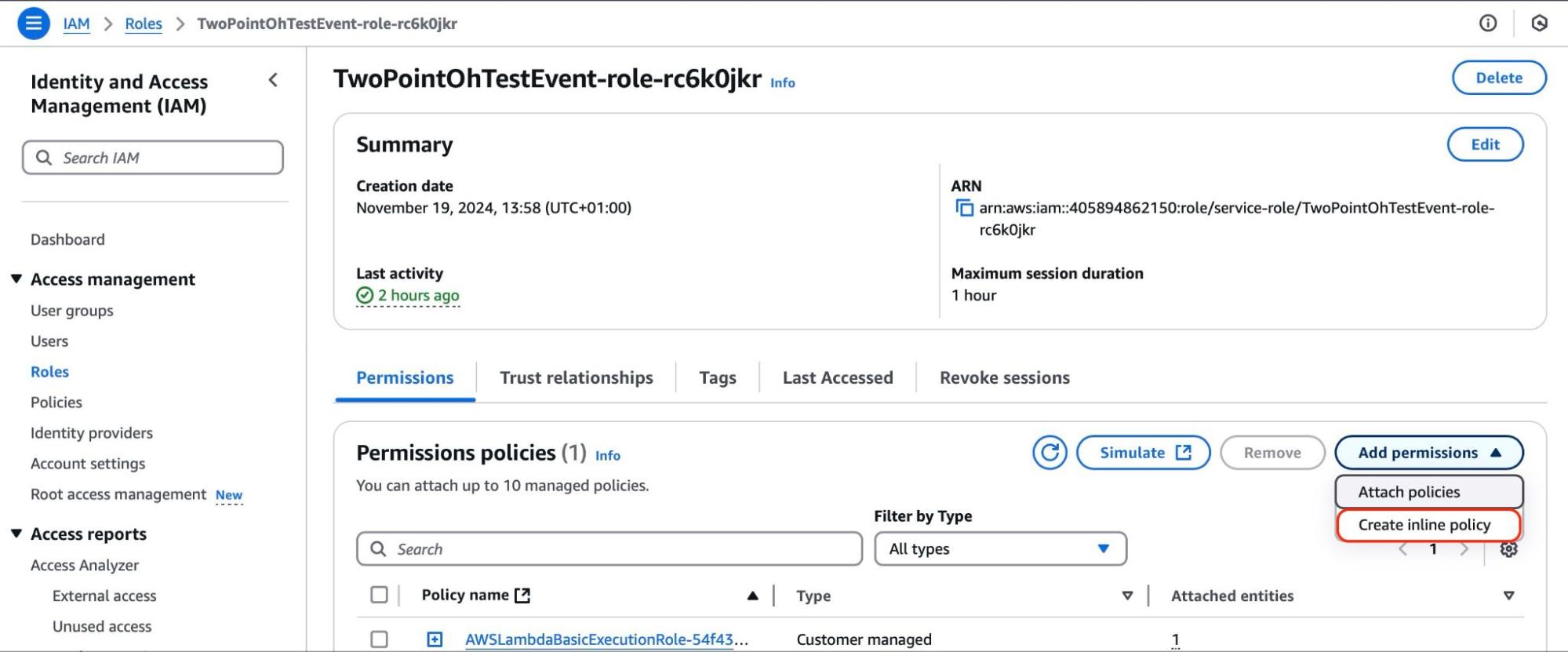Open Dashboard in sidebar

click(67, 239)
